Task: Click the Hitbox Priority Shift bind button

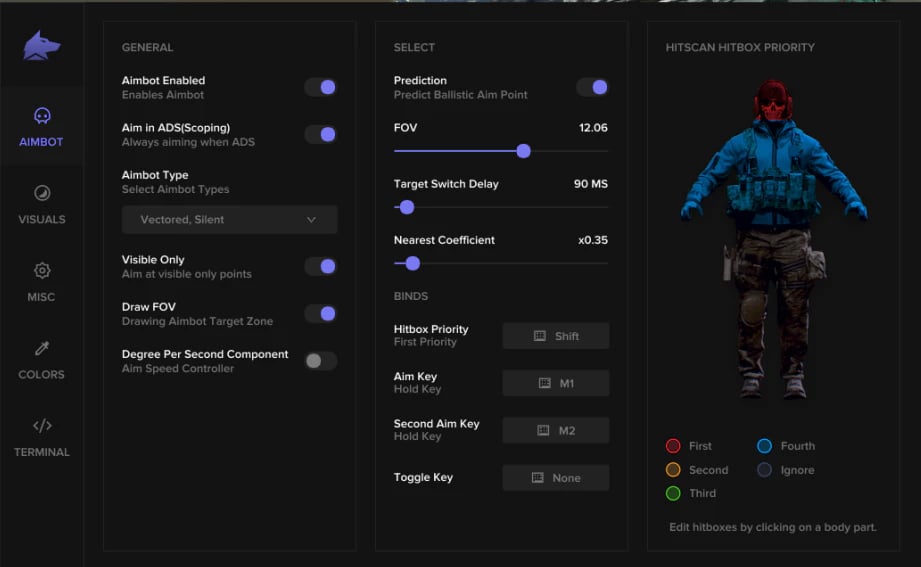Action: tap(556, 336)
